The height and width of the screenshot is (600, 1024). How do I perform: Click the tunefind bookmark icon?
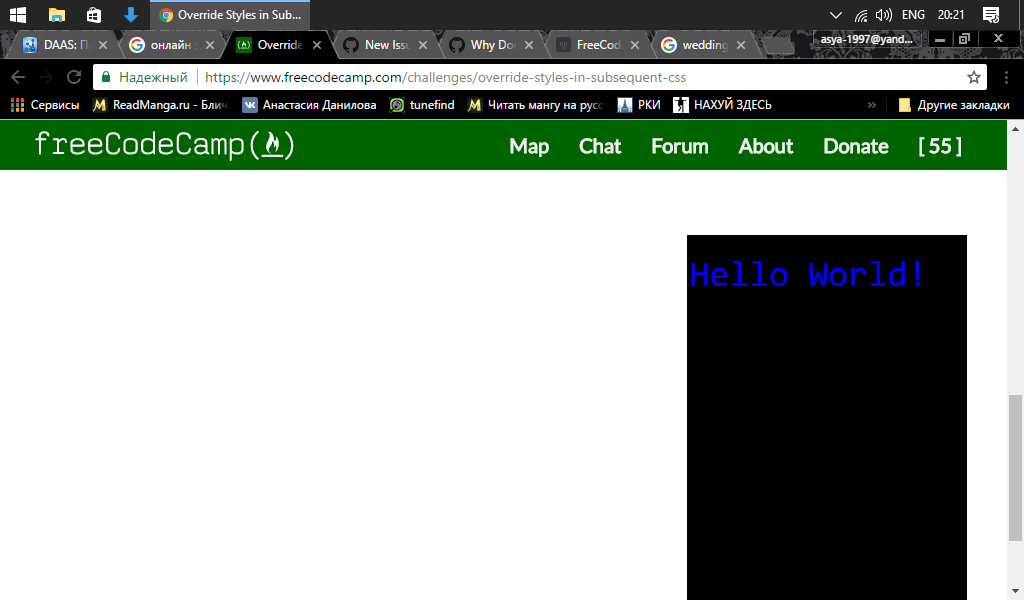pos(396,104)
